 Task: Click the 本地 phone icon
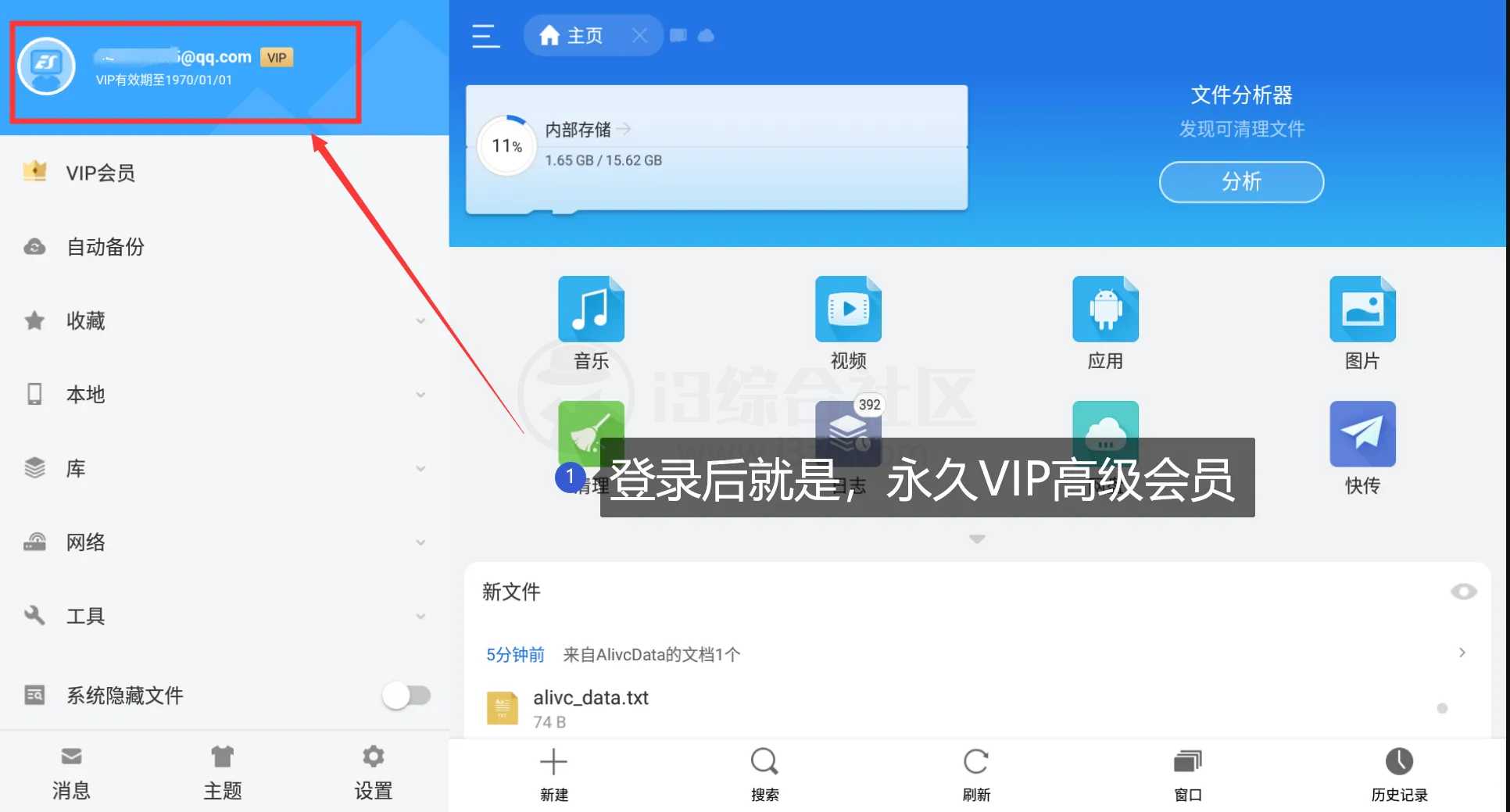(34, 394)
